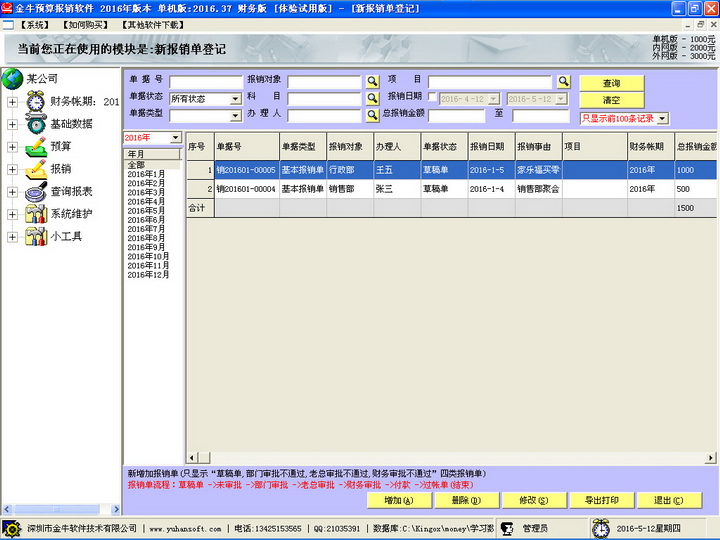This screenshot has width=720, height=540.
Task: Click the 查询报表 magnifier icon
Action: pos(35,191)
